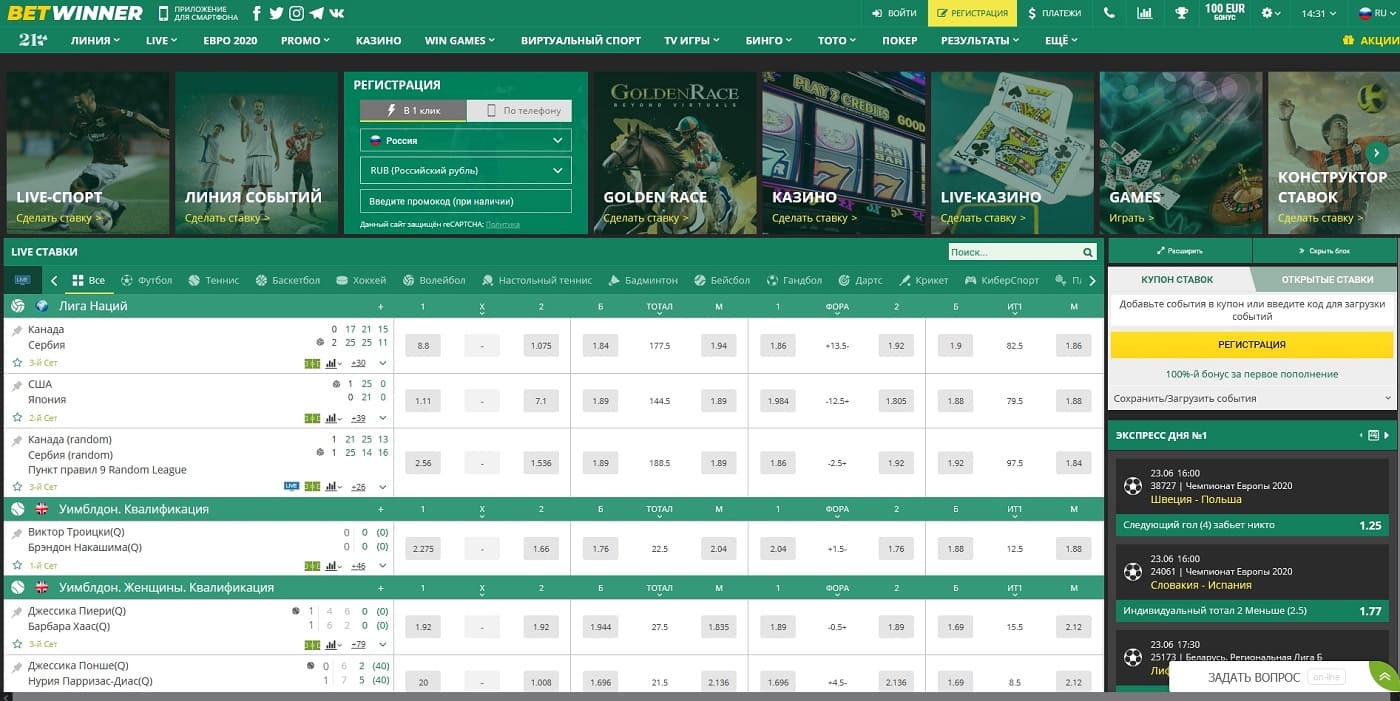
Task: Favorite the Виктор Троицки match with star
Action: pos(17,566)
